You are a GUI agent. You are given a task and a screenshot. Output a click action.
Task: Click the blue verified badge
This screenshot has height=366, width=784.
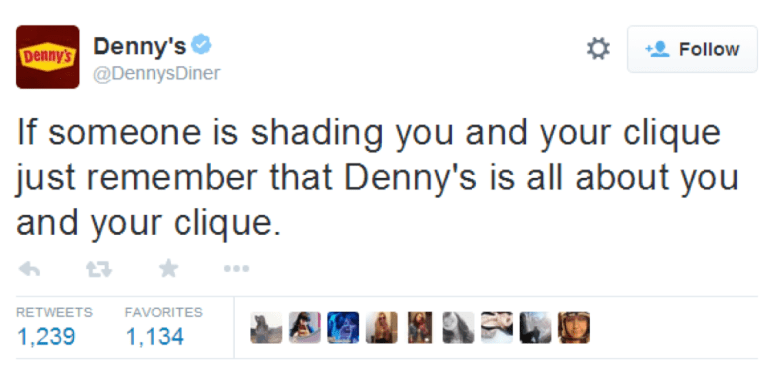(202, 46)
